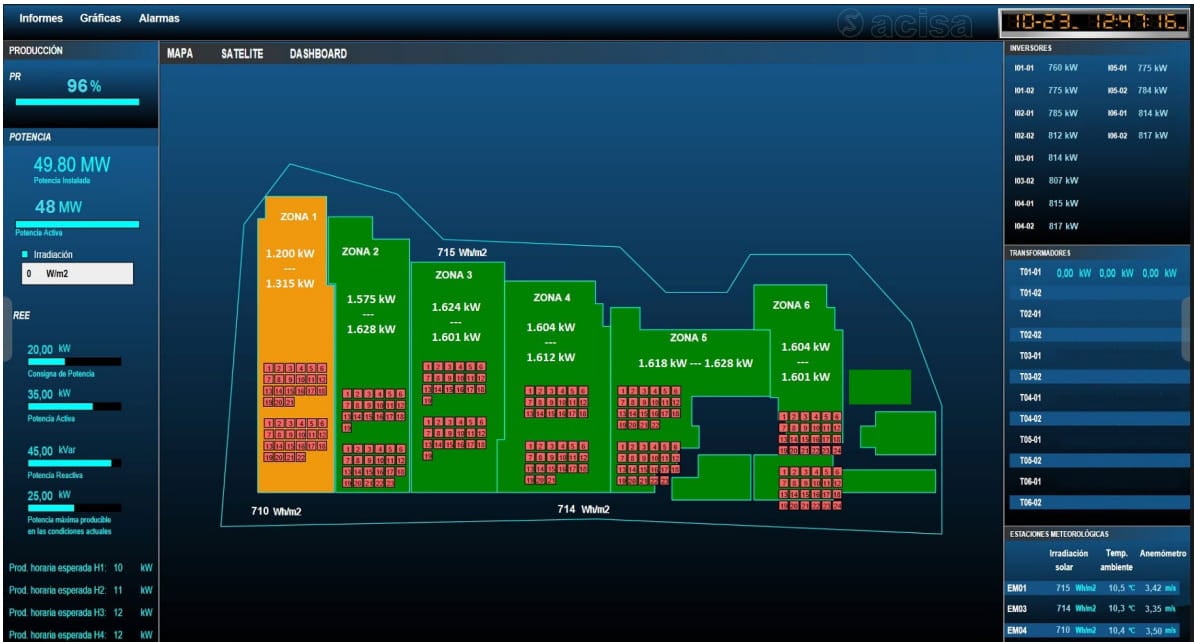Click the 1.624 kW value in Zona 3

pyautogui.click(x=456, y=307)
